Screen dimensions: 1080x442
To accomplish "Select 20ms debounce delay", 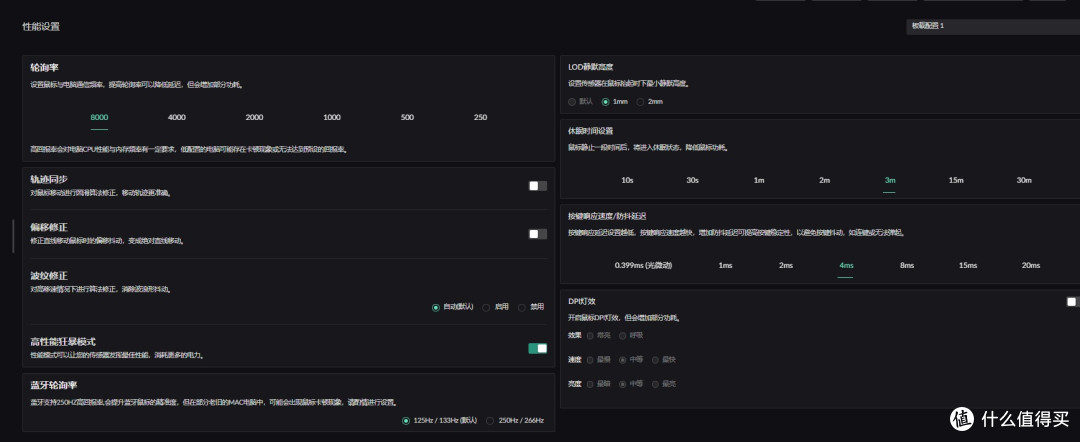I will (x=1030, y=266).
